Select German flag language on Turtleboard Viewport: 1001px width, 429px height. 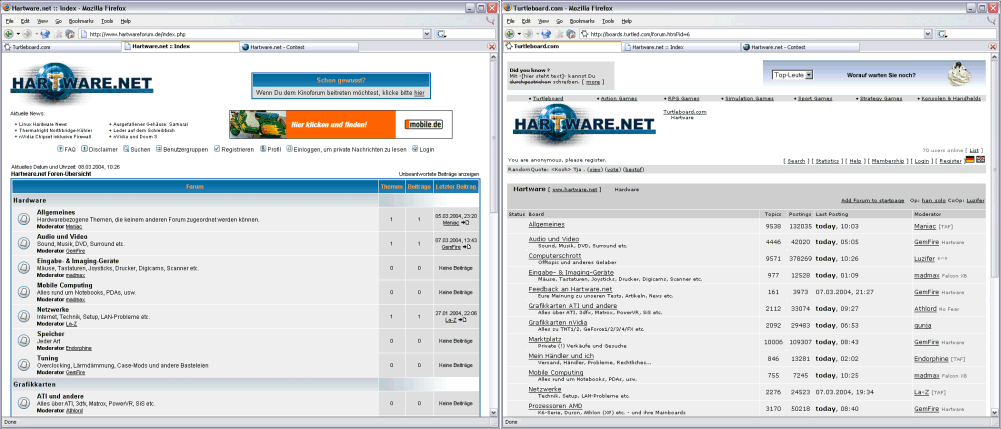(x=970, y=160)
